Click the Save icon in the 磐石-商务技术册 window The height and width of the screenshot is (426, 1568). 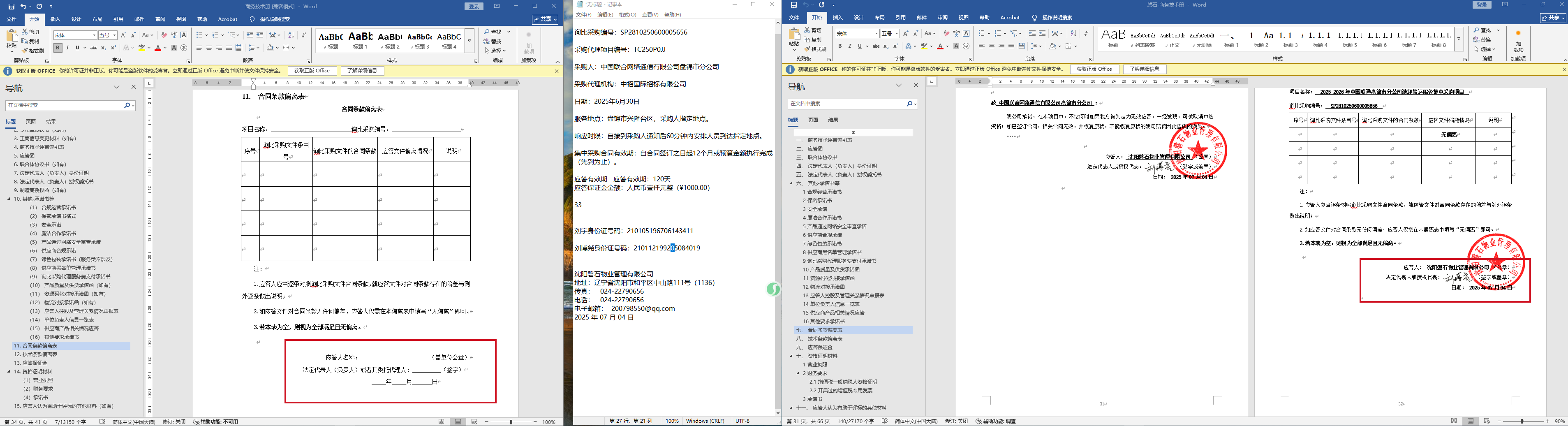(794, 5)
